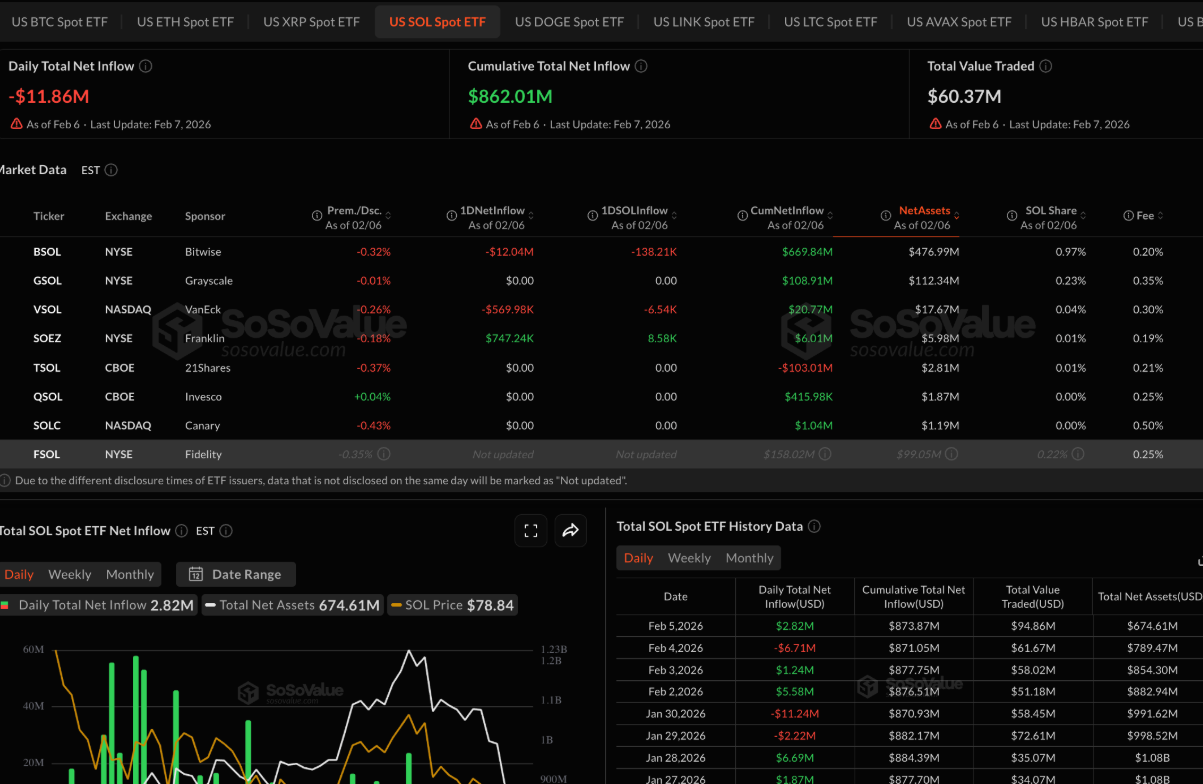
Task: Select Weekly in the History Data table
Action: [x=689, y=558]
